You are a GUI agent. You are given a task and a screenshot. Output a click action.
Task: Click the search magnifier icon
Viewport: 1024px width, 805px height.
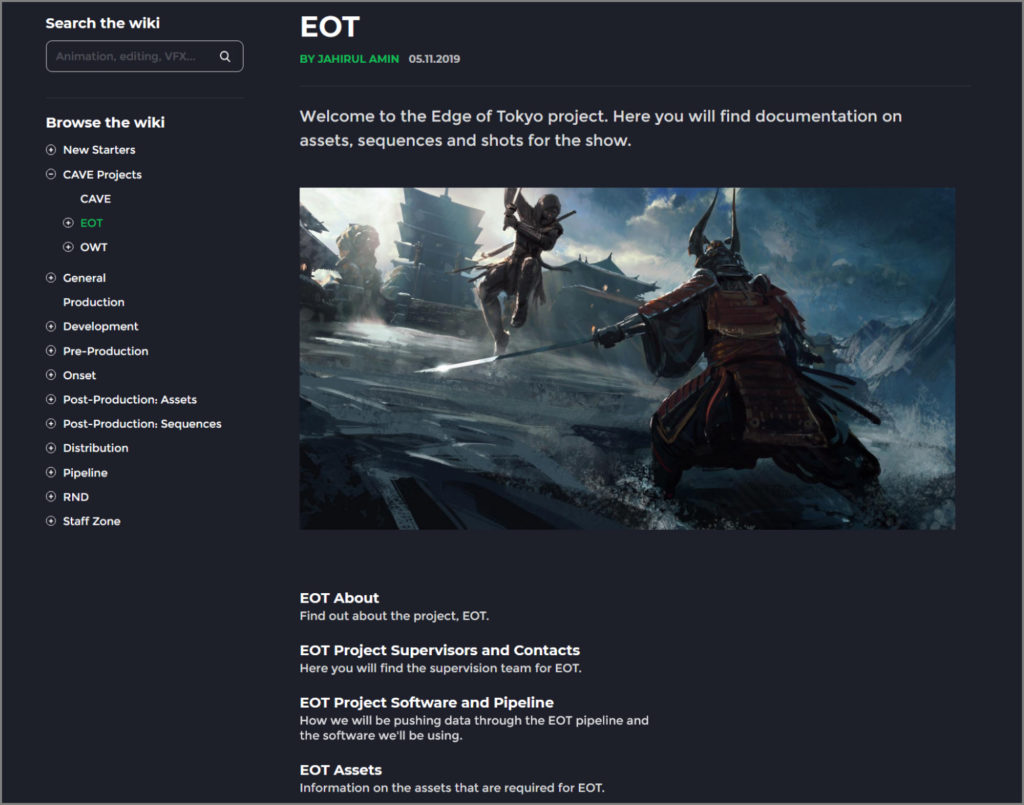(226, 56)
